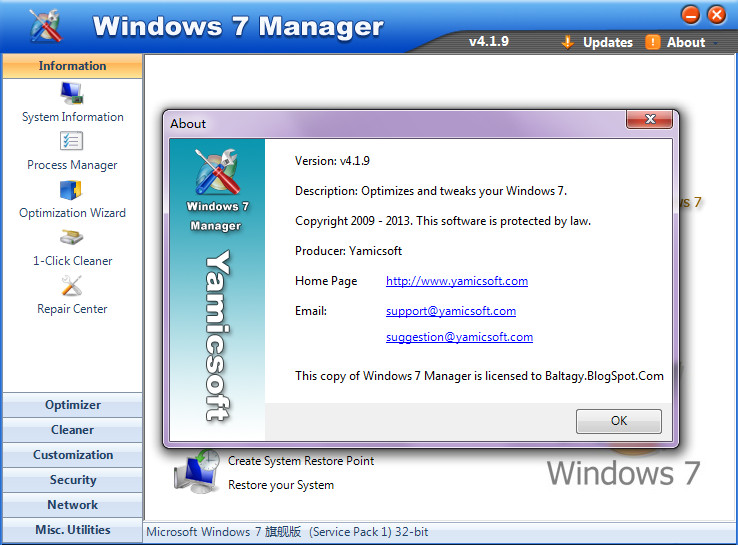Launch the Process Manager checklist icon
The height and width of the screenshot is (545, 738).
tap(72, 141)
